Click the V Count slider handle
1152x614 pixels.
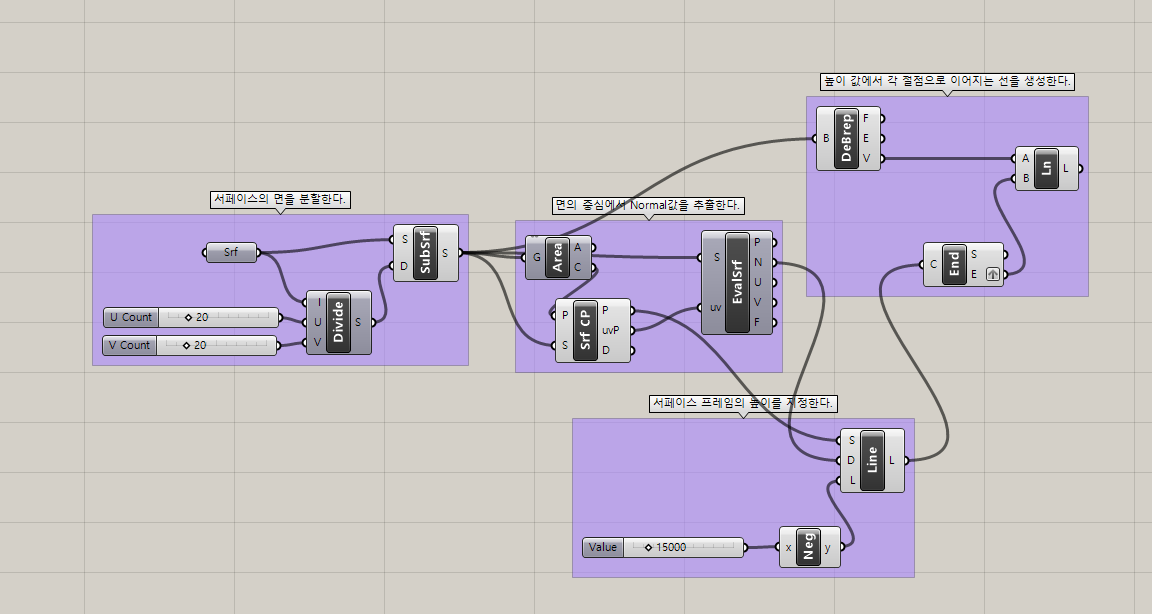[186, 345]
